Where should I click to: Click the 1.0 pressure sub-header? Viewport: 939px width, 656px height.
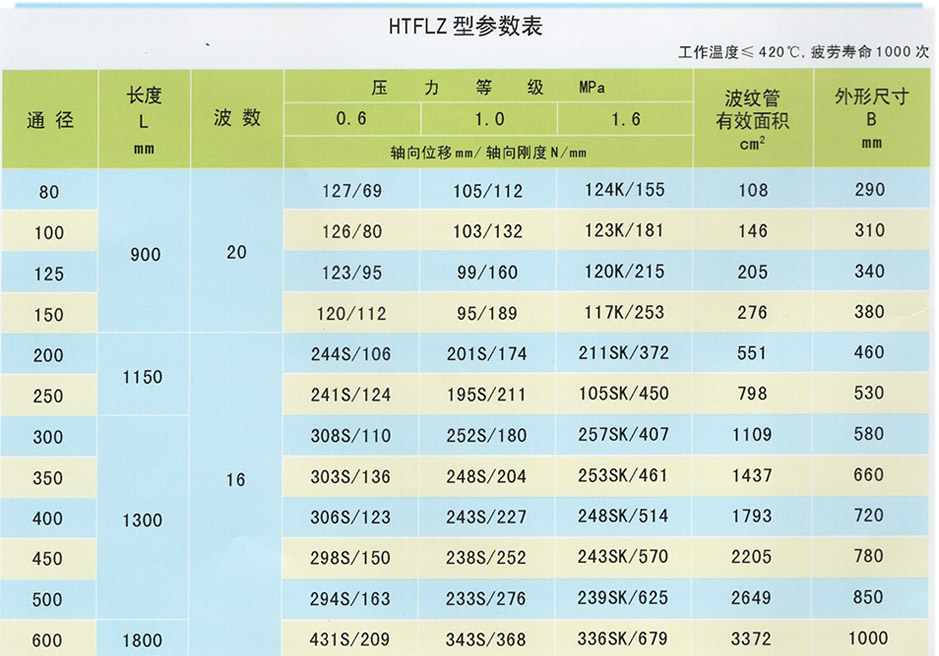488,119
